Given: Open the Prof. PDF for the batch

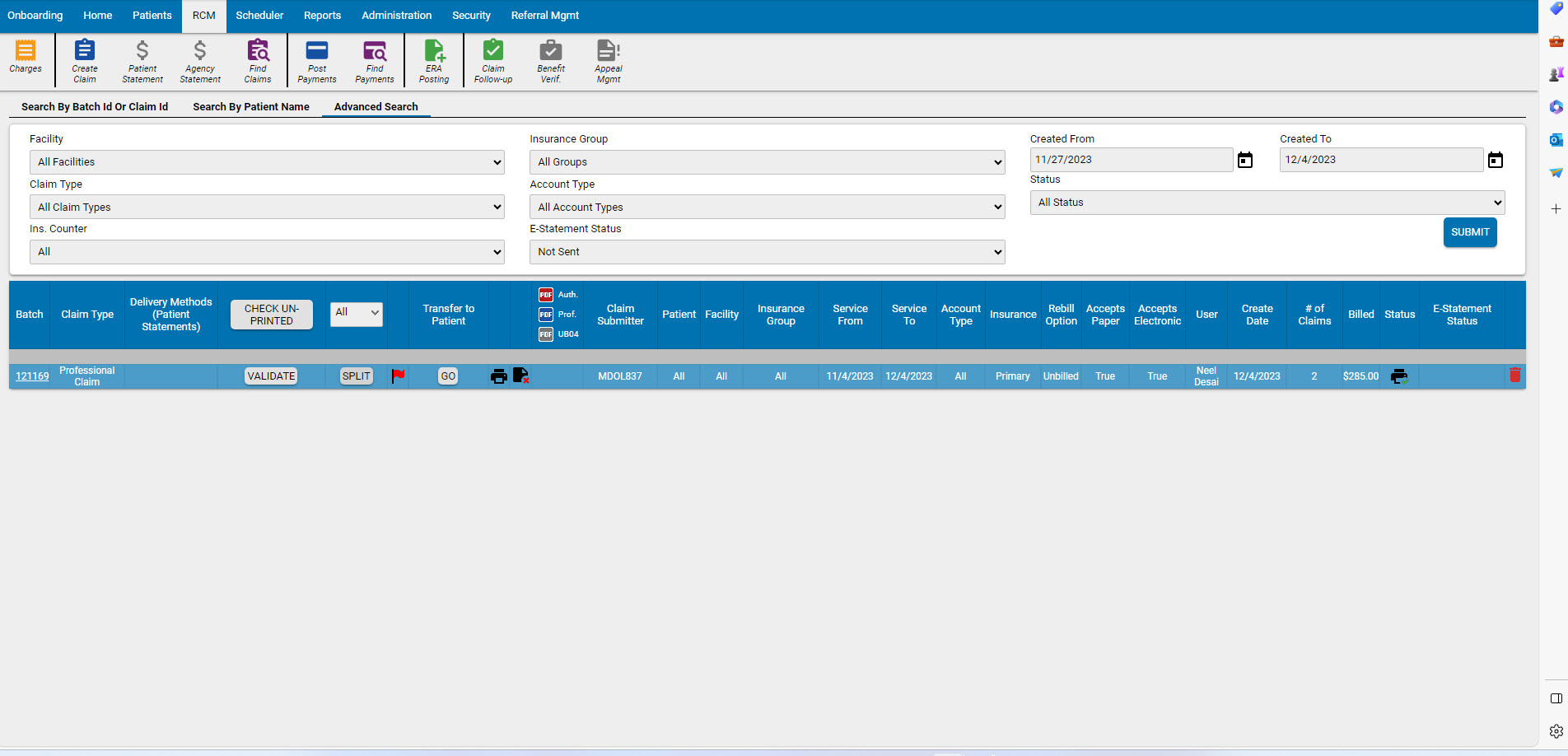Looking at the screenshot, I should point(545,314).
